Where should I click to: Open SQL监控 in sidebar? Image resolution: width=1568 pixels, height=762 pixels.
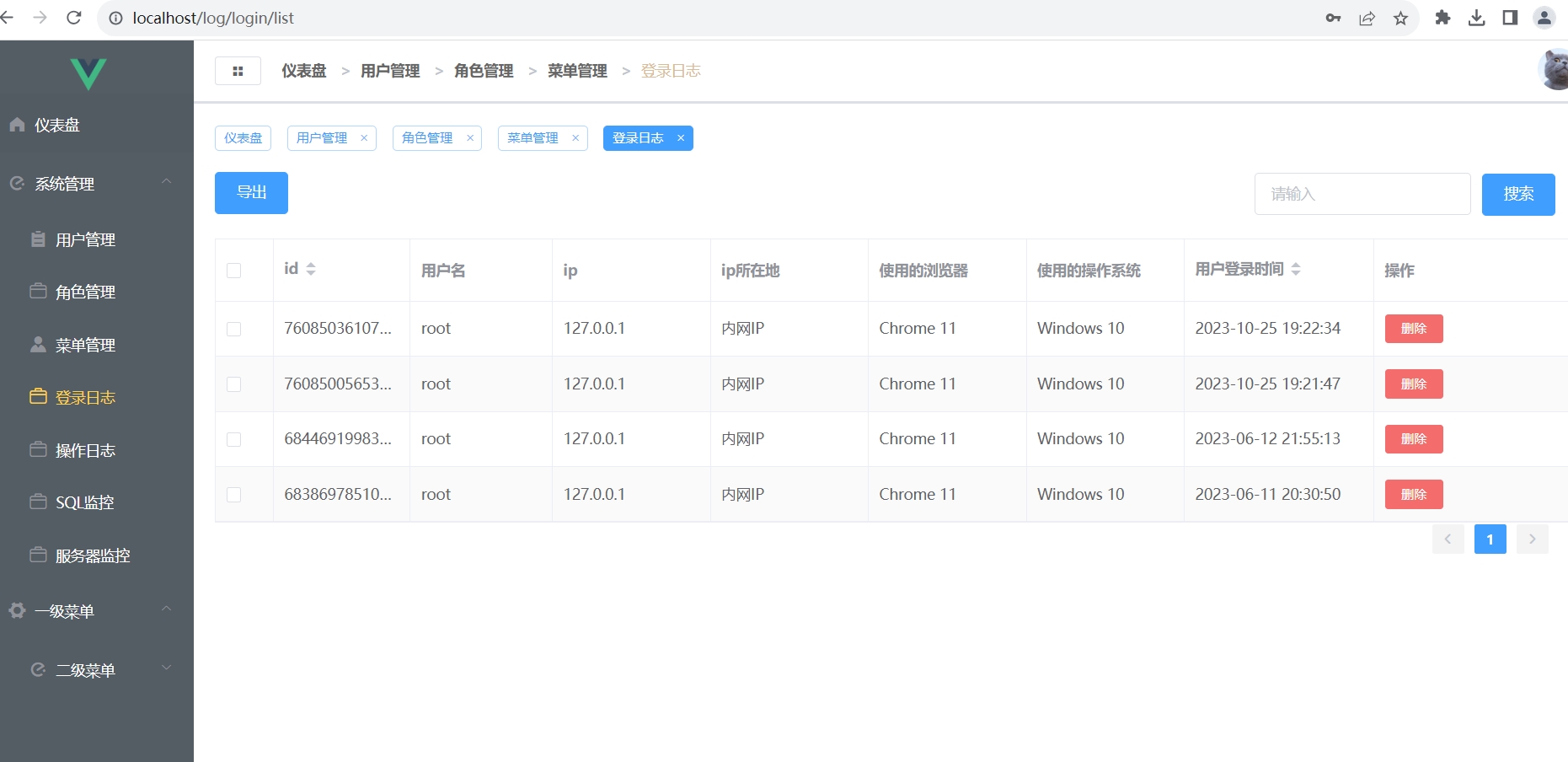point(97,502)
